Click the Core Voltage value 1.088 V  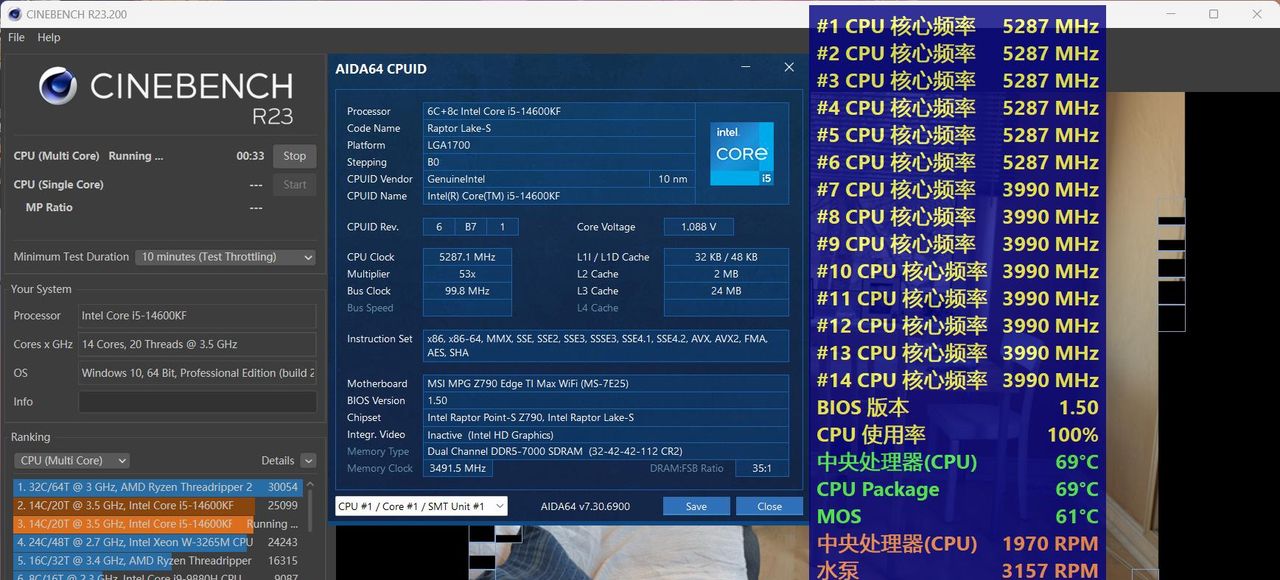click(x=698, y=227)
